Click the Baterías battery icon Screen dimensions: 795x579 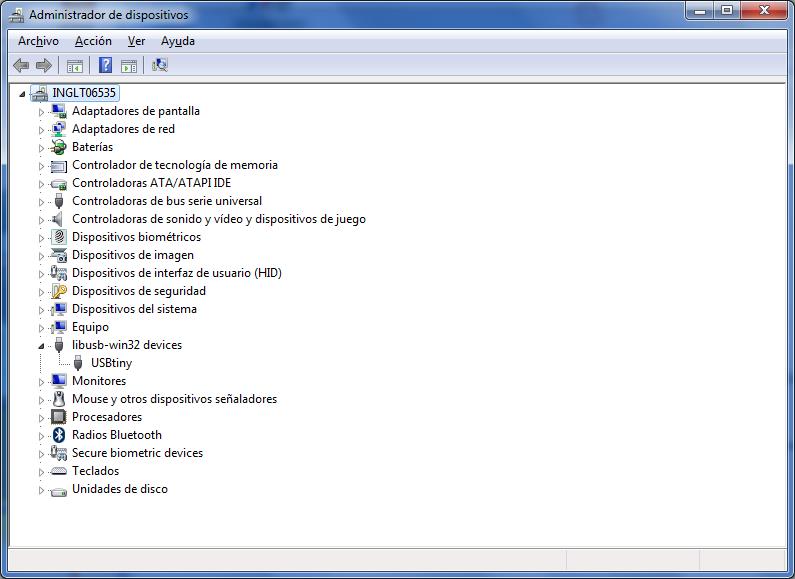point(59,147)
